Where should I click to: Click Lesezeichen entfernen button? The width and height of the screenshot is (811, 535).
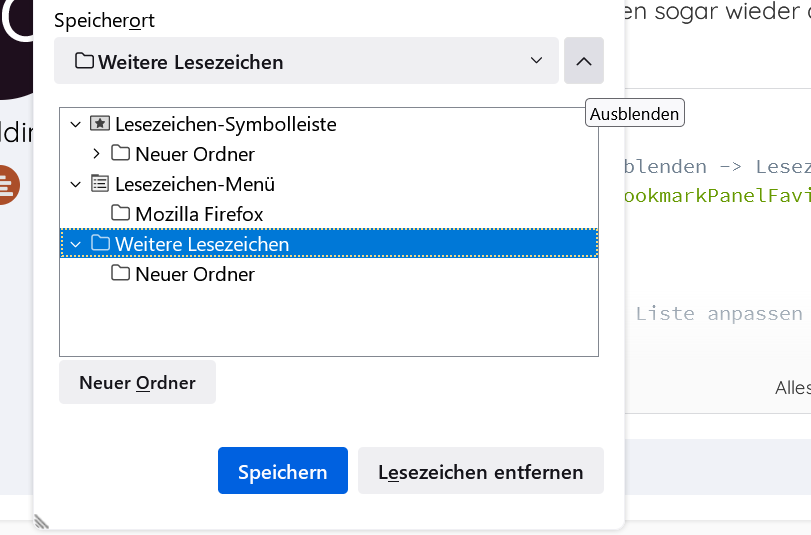pos(480,471)
